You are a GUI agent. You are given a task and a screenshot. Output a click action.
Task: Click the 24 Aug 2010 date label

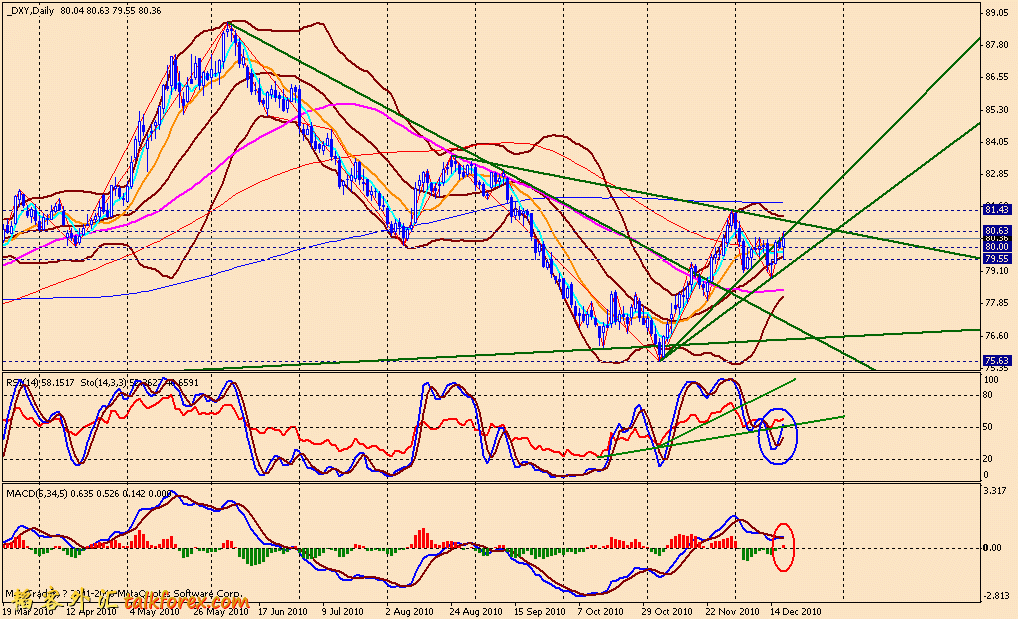click(x=476, y=612)
